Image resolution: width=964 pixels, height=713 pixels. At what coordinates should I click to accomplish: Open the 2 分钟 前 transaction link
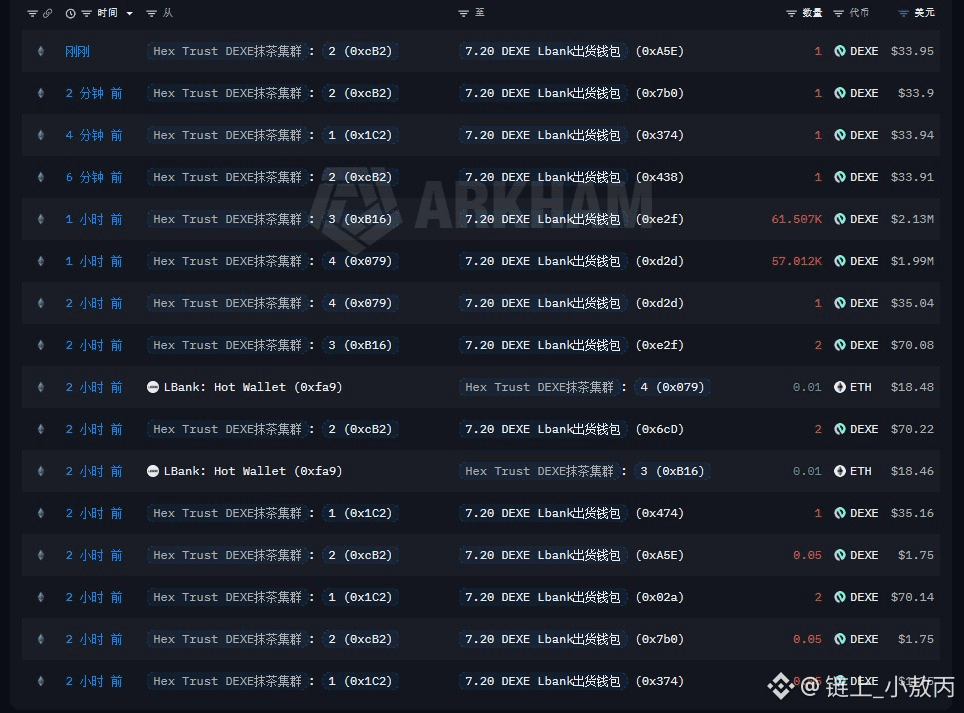pyautogui.click(x=94, y=93)
